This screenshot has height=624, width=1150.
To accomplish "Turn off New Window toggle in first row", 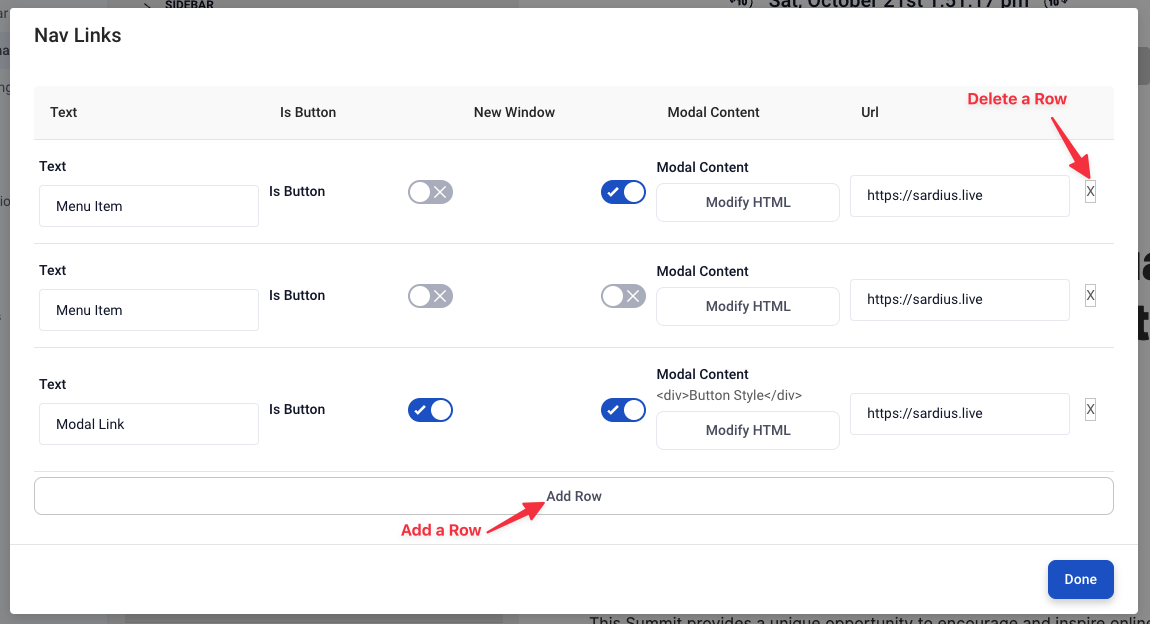I will click(x=623, y=192).
